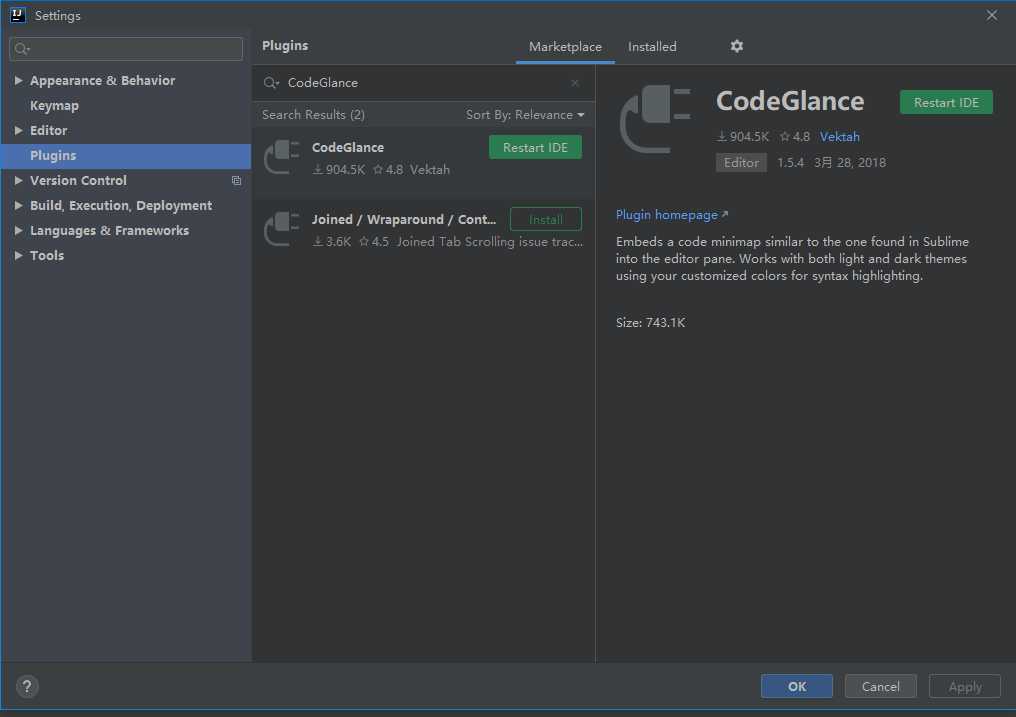The image size is (1016, 717).
Task: Click the Editor category tag
Action: pyautogui.click(x=741, y=163)
